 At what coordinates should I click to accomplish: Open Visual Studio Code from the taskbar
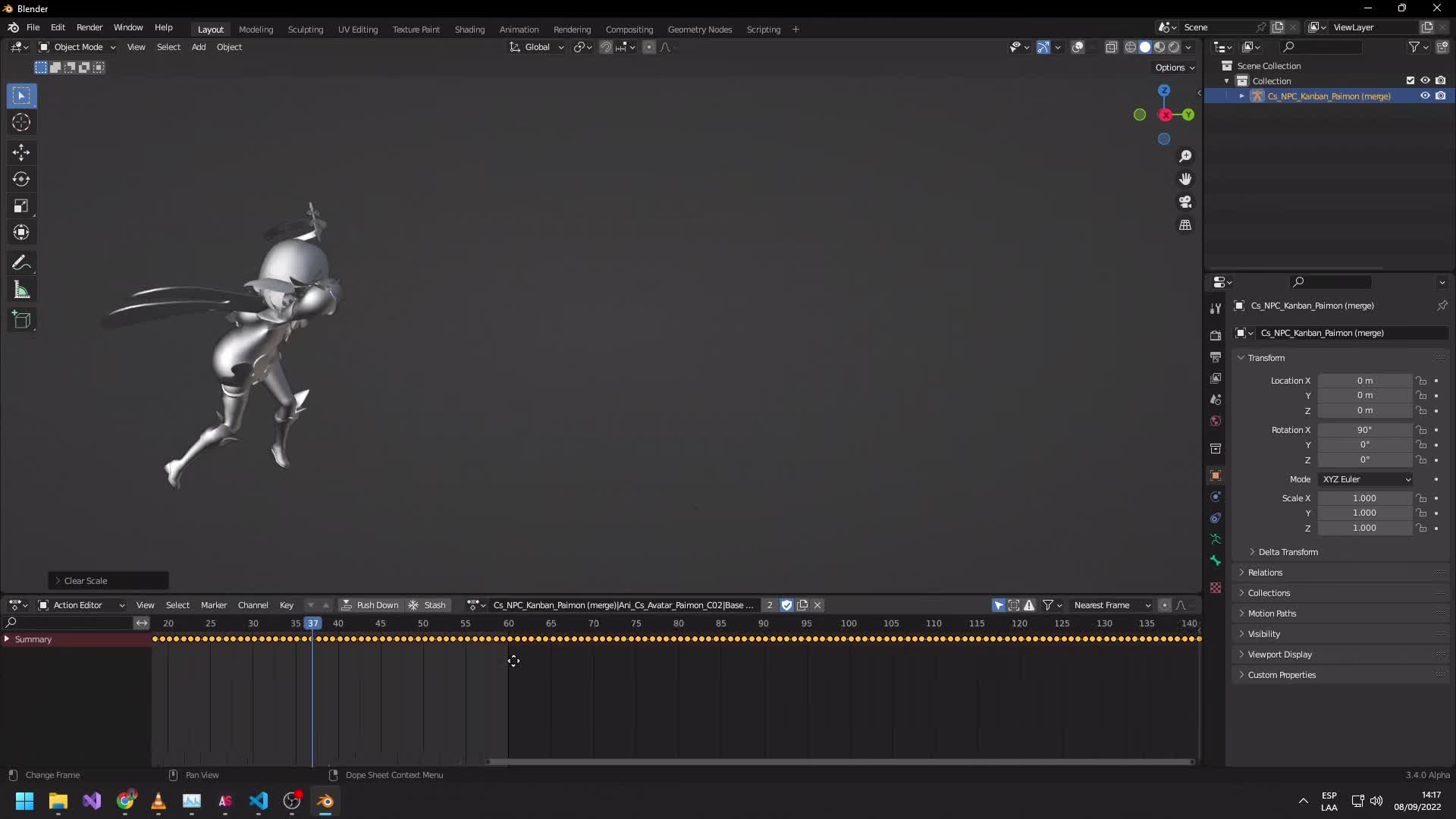pyautogui.click(x=258, y=802)
